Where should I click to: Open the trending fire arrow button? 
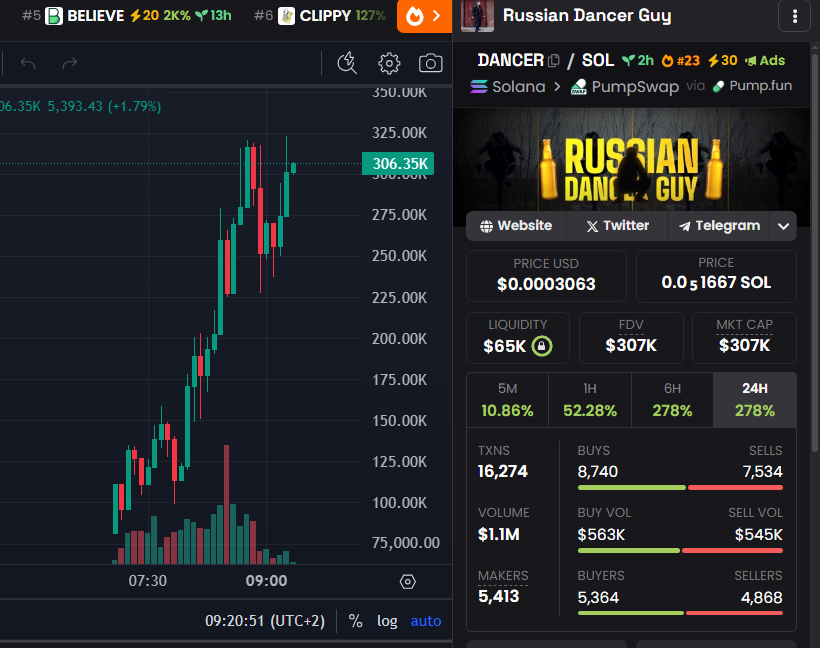424,16
